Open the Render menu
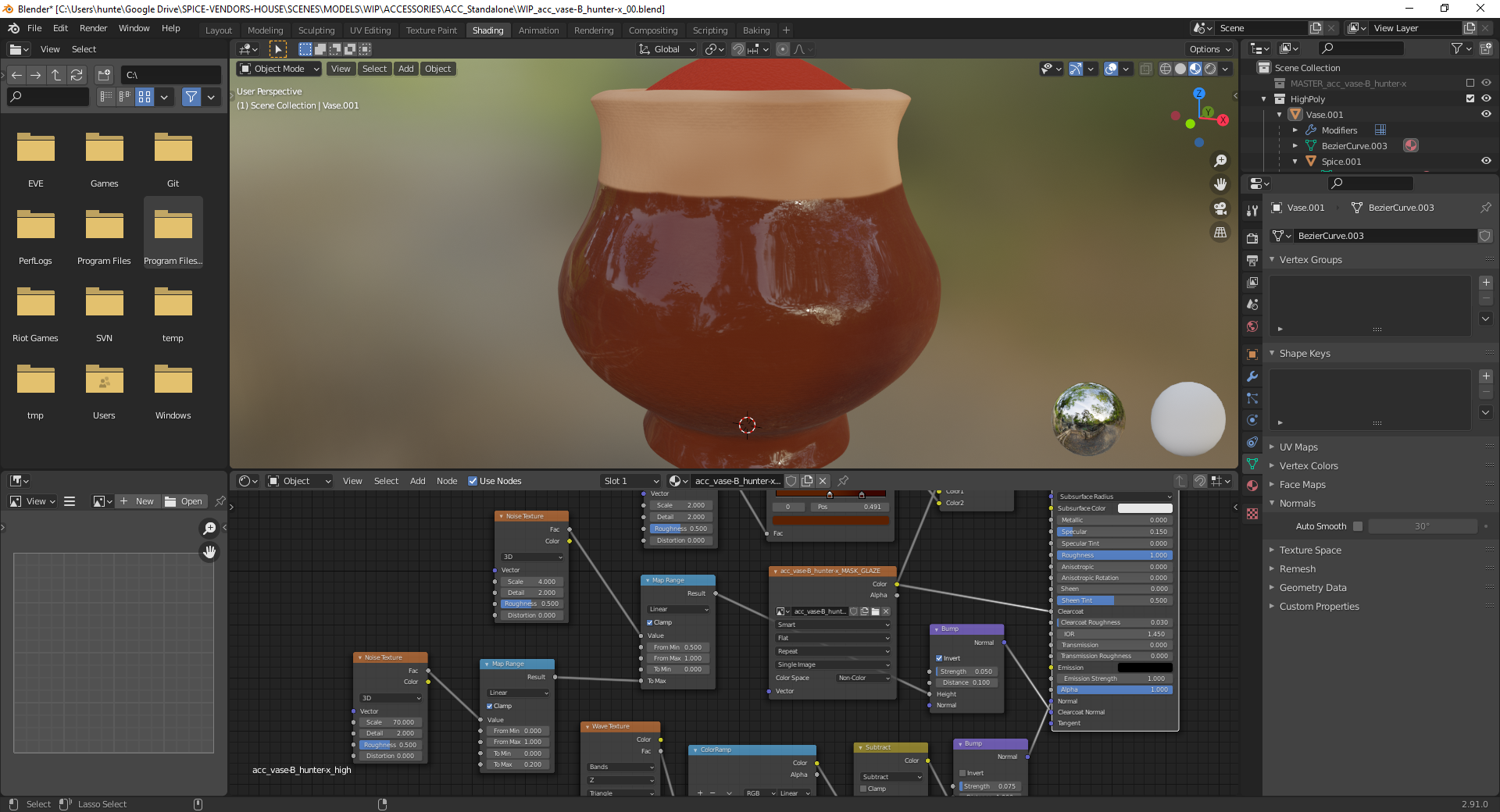 tap(94, 28)
